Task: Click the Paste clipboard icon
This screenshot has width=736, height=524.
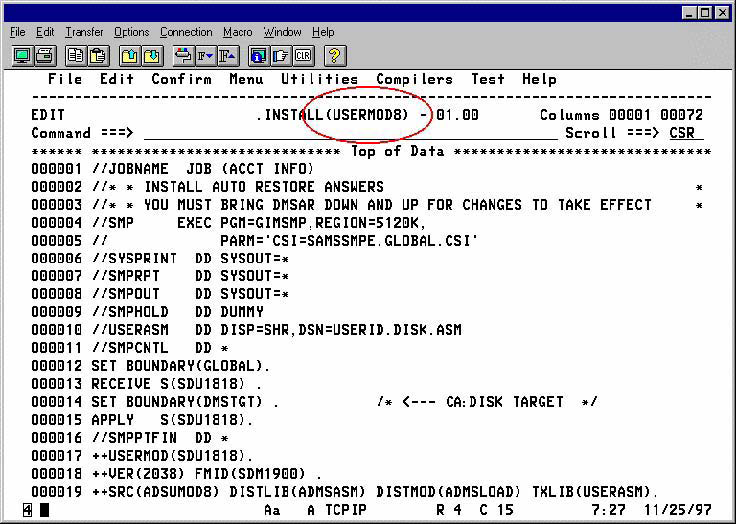Action: (x=98, y=56)
